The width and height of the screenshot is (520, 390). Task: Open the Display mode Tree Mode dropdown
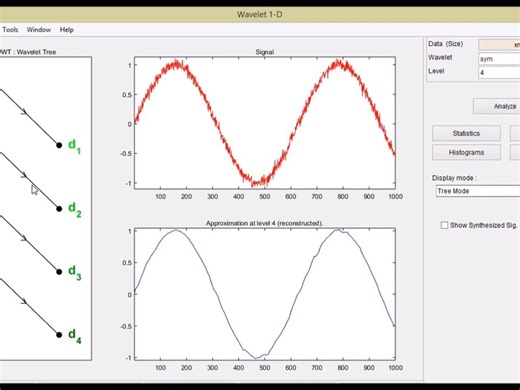478,191
